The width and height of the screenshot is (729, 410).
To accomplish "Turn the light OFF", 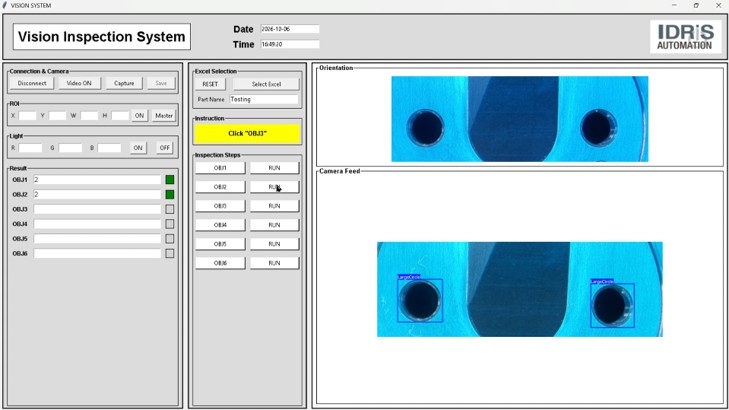I will point(165,148).
